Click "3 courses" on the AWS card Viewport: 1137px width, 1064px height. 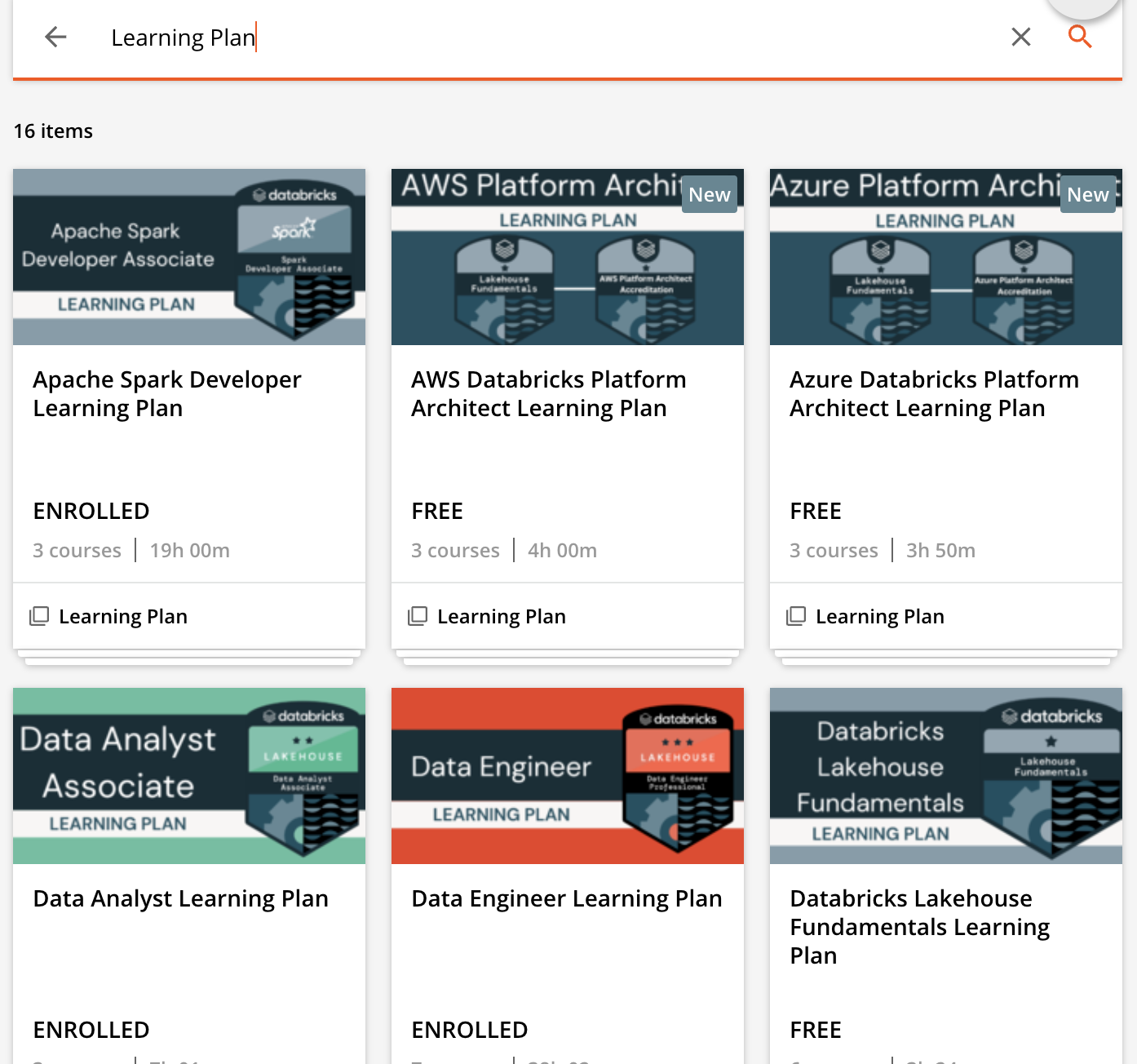455,551
